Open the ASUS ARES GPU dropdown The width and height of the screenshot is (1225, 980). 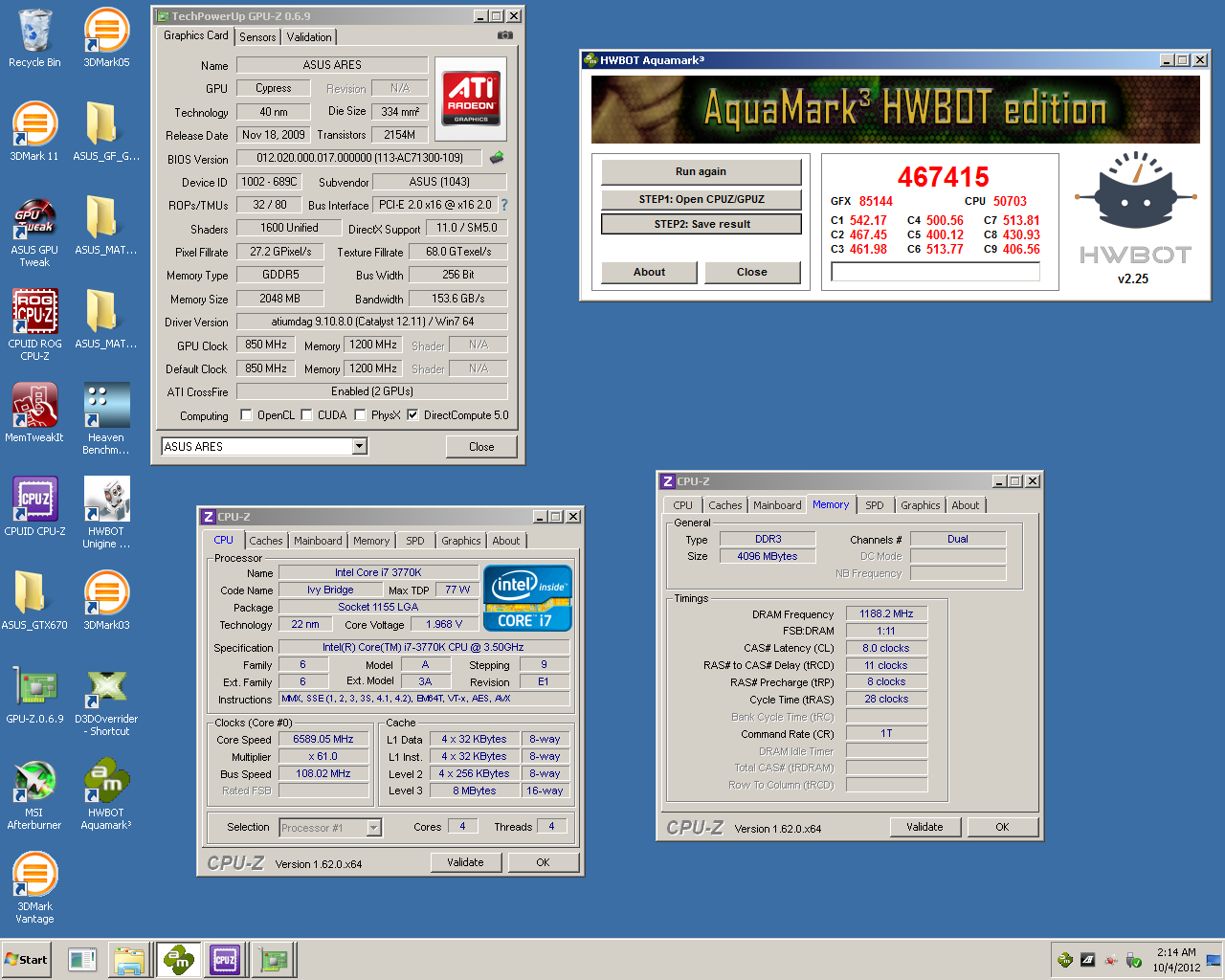click(x=360, y=446)
